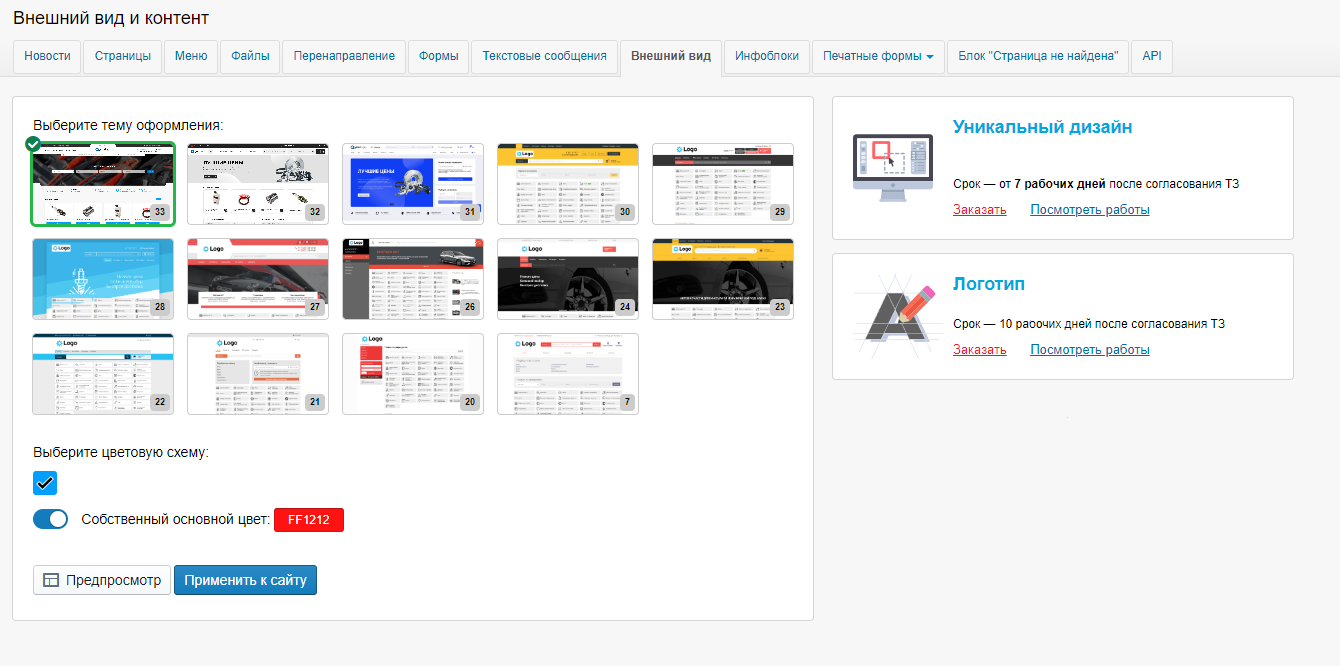This screenshot has width=1340, height=666.
Task: Click Заказать link under Уникальный дизайн
Action: pyautogui.click(x=979, y=210)
